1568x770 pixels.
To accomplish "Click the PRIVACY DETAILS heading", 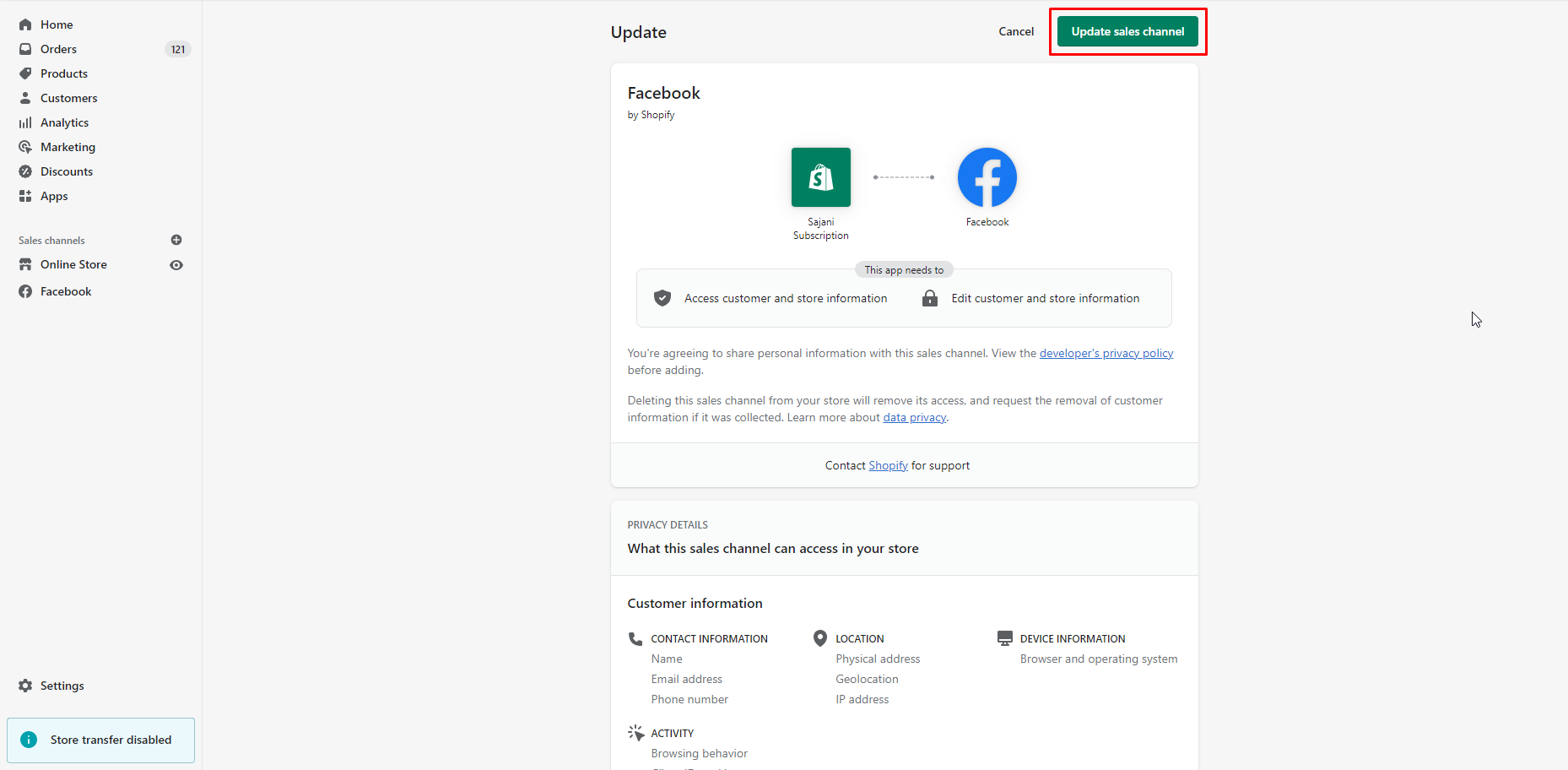I will point(668,525).
